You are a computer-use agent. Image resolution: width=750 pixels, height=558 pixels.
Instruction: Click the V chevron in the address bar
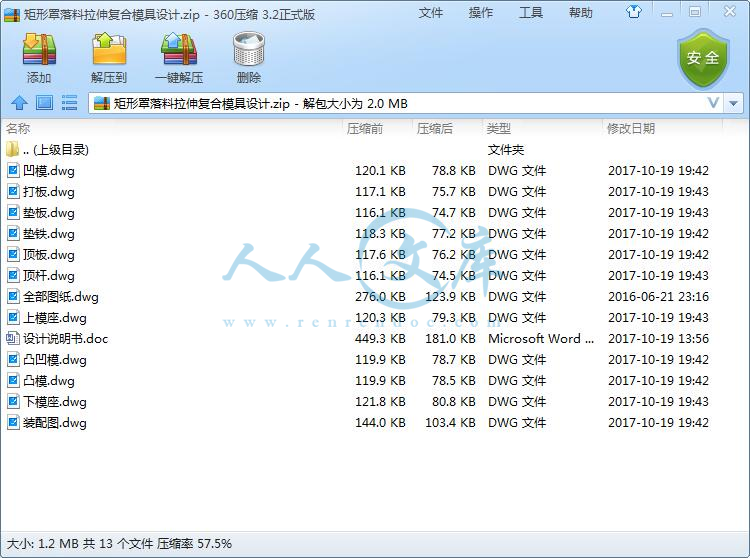point(714,103)
